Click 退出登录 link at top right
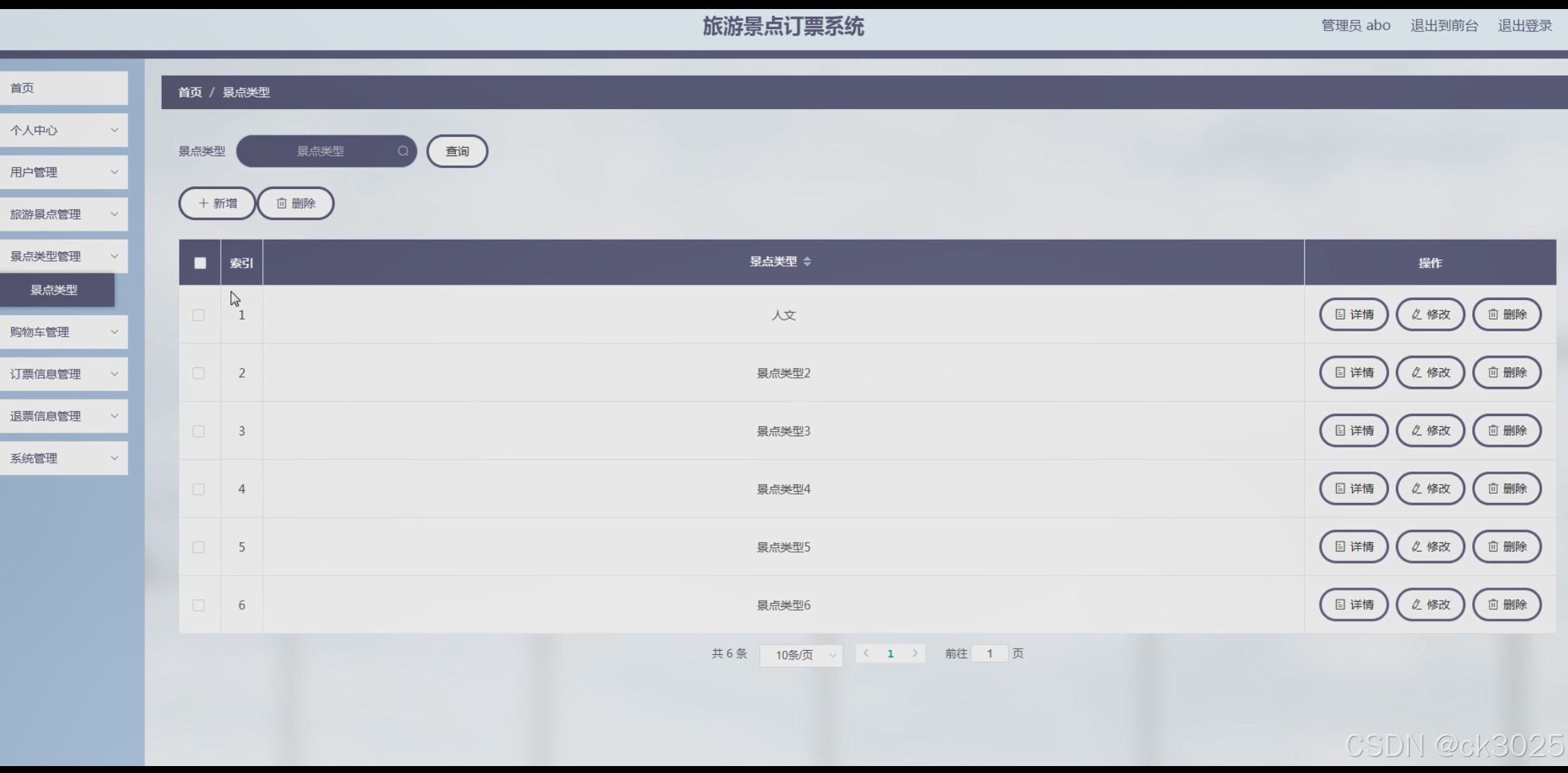This screenshot has height=773, width=1568. click(x=1524, y=26)
